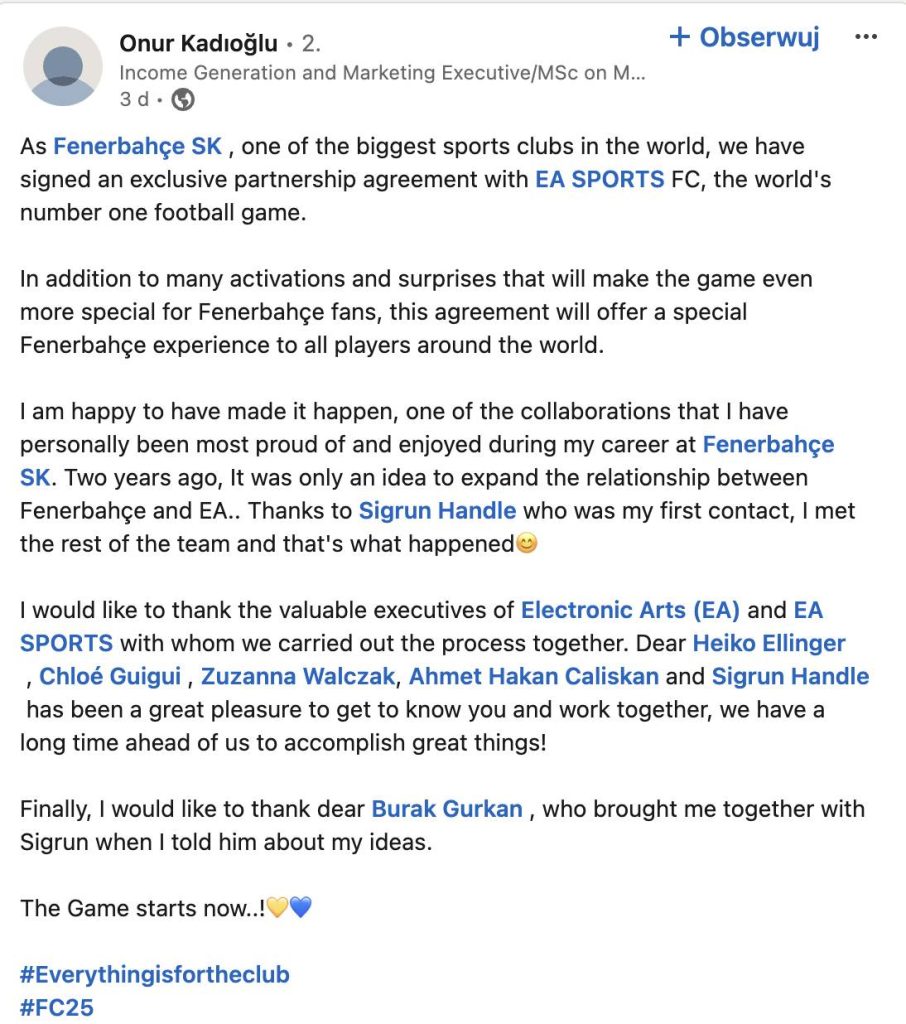Screen dimensions: 906x1024
Task: Open the EA SPORTS link in the first paragraph
Action: tap(599, 180)
